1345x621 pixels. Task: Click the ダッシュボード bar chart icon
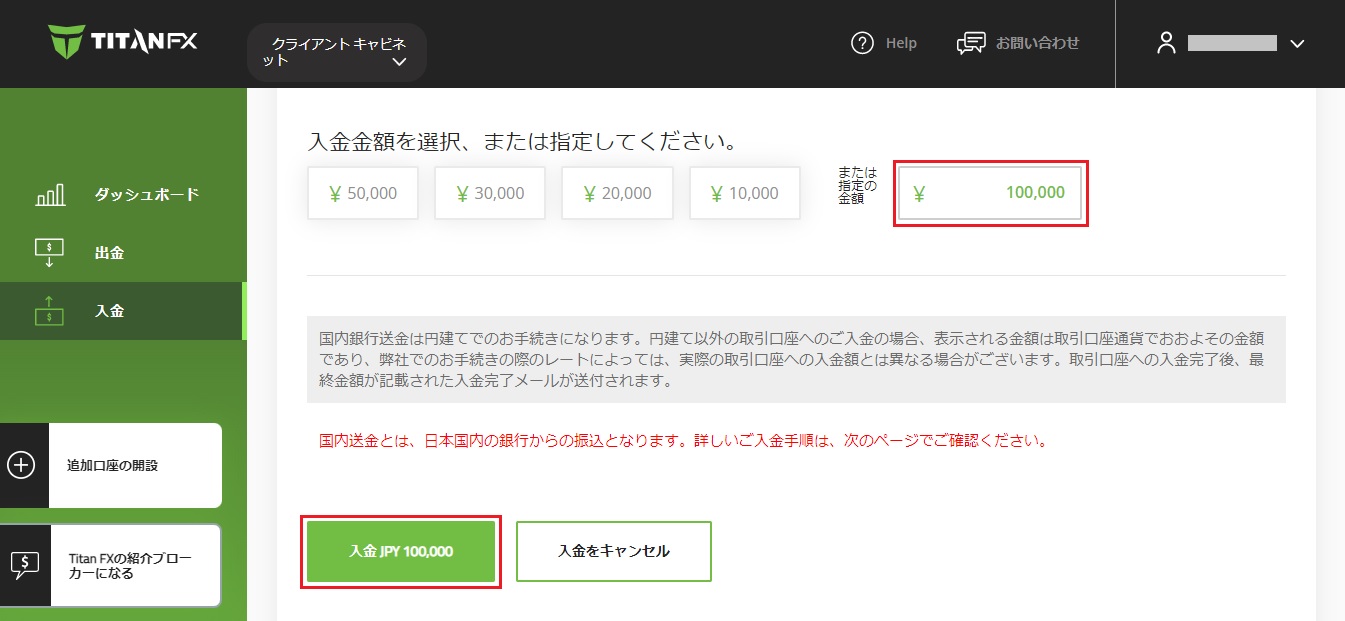pyautogui.click(x=50, y=194)
